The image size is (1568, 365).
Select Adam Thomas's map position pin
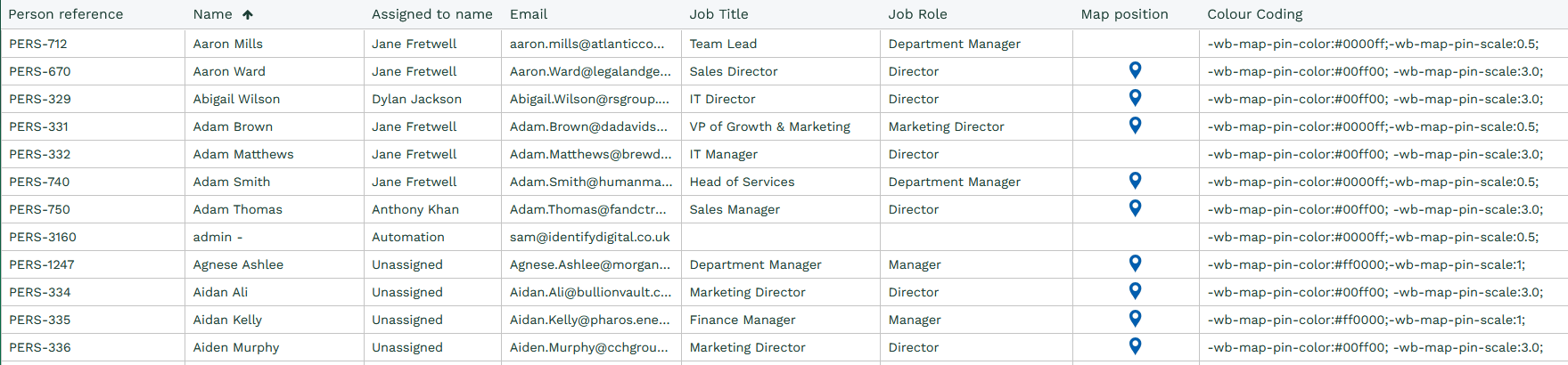coord(1135,208)
